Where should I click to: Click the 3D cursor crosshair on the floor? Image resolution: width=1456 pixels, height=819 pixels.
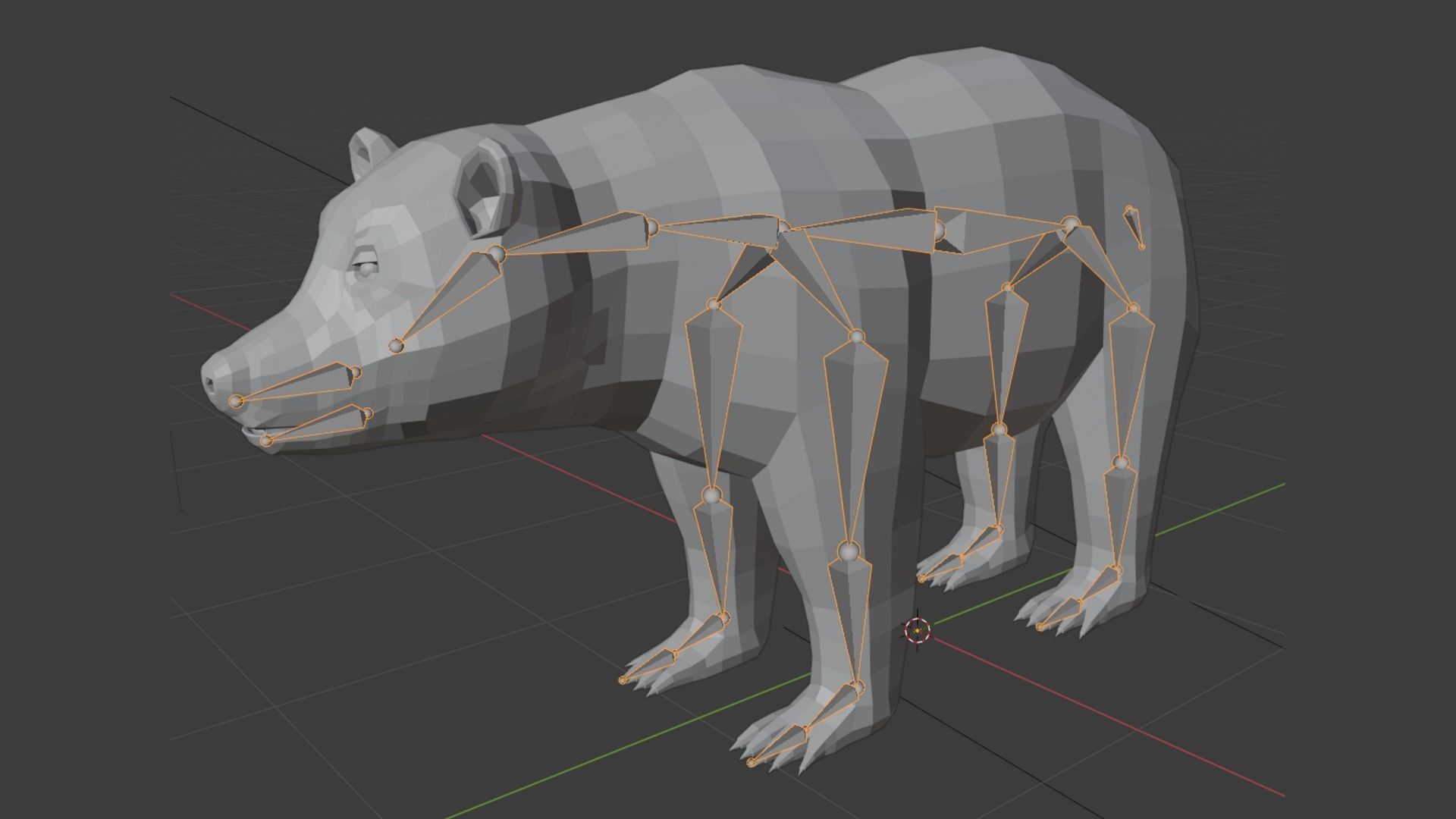918,630
